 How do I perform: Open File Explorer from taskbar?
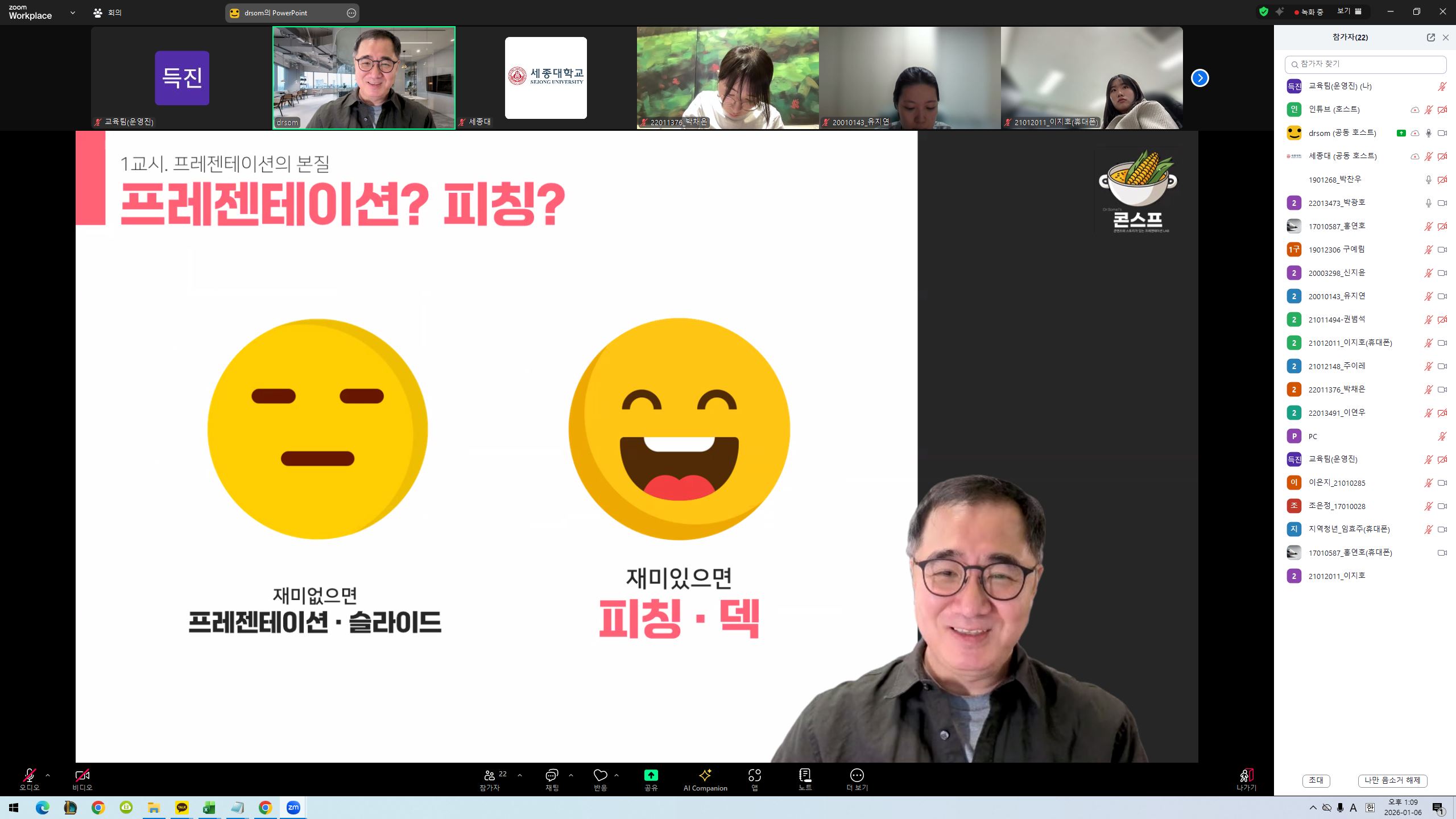154,808
